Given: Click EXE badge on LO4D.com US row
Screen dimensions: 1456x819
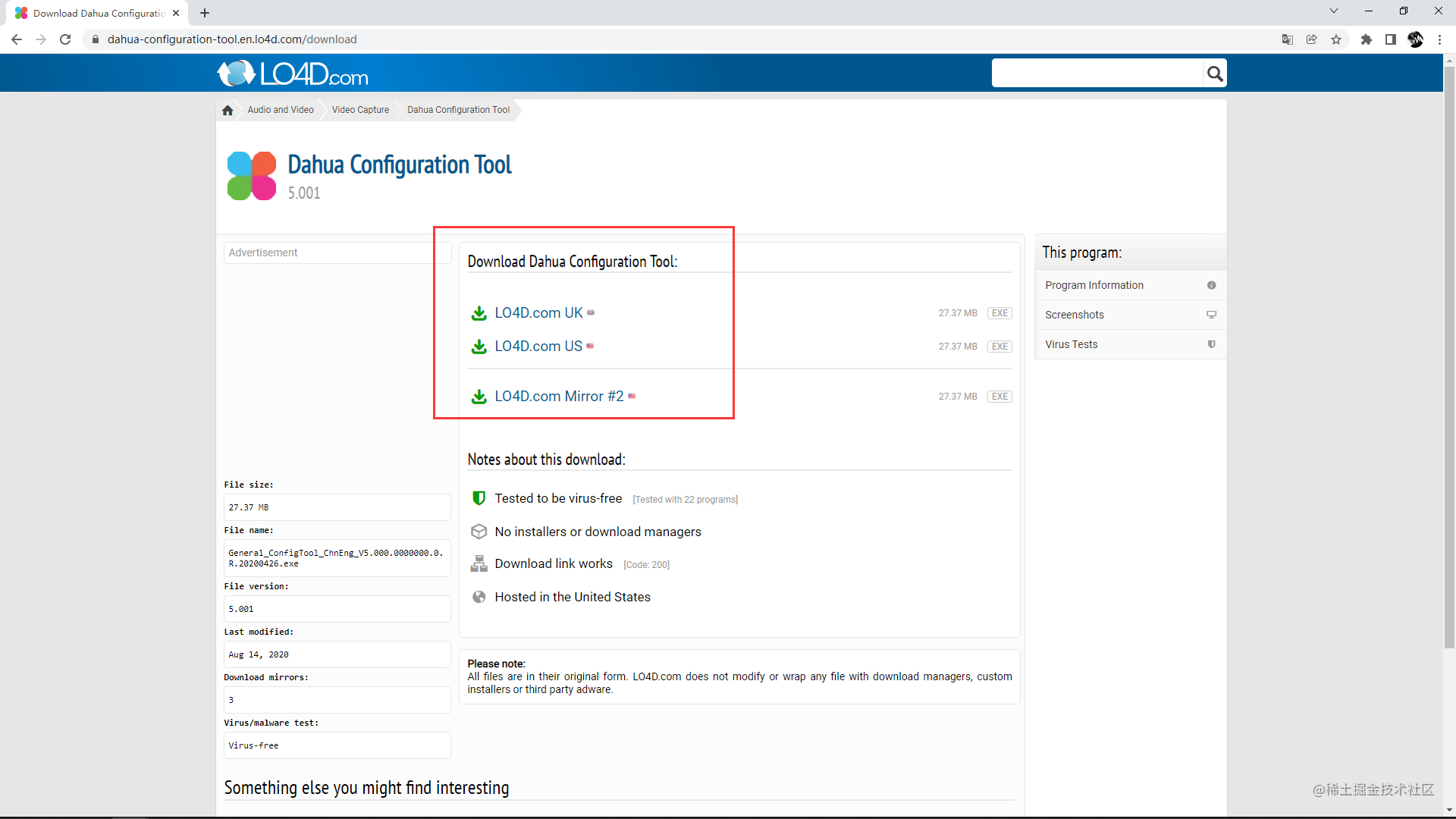Looking at the screenshot, I should click(x=999, y=347).
